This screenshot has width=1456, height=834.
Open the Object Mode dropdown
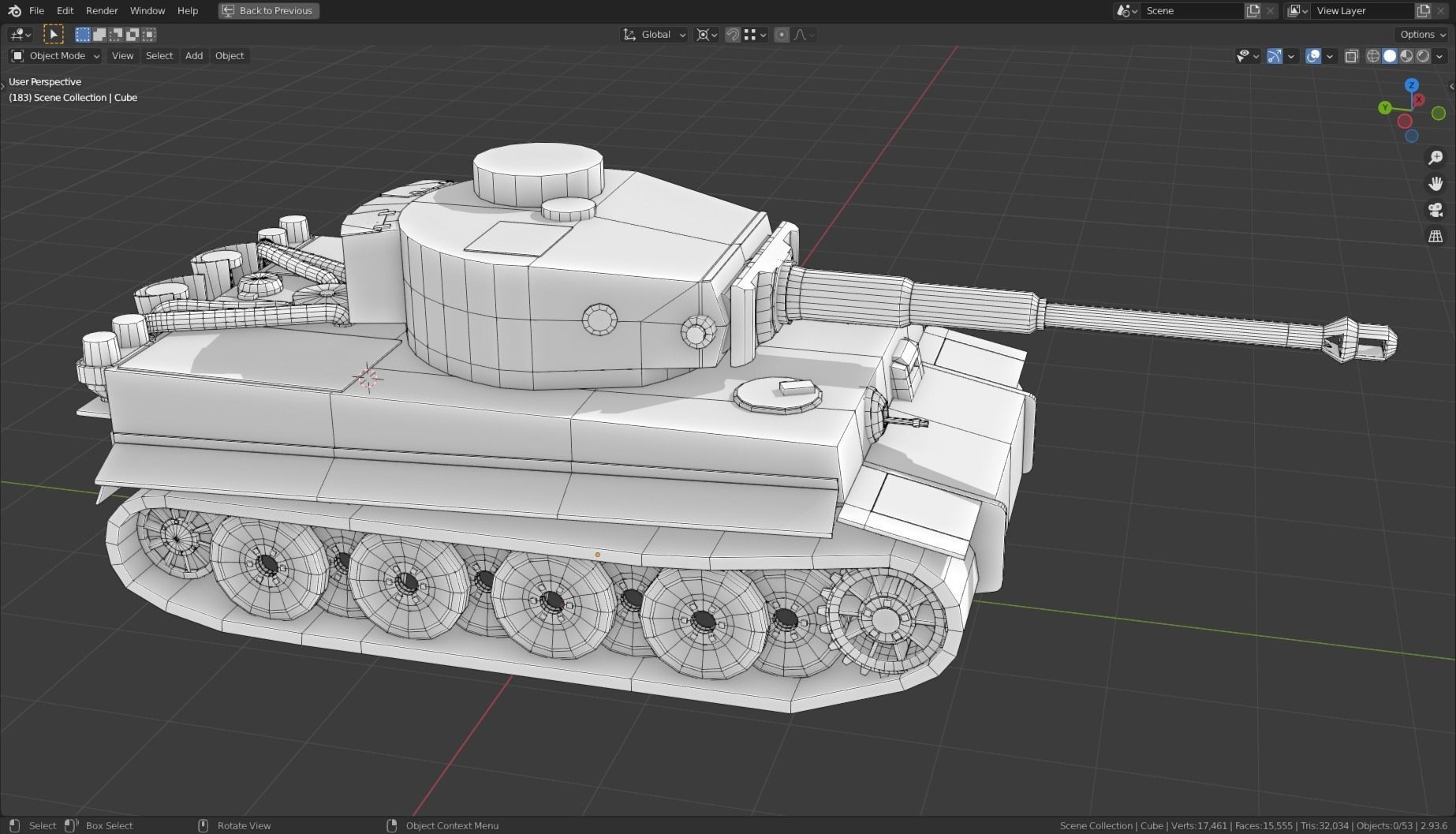pyautogui.click(x=55, y=55)
